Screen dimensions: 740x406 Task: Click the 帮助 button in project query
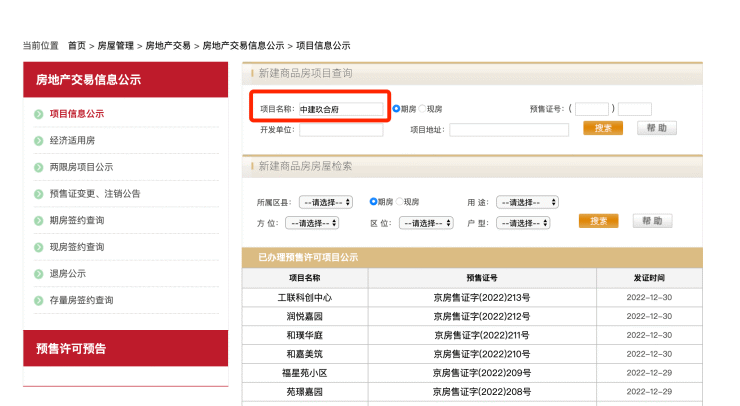click(656, 128)
